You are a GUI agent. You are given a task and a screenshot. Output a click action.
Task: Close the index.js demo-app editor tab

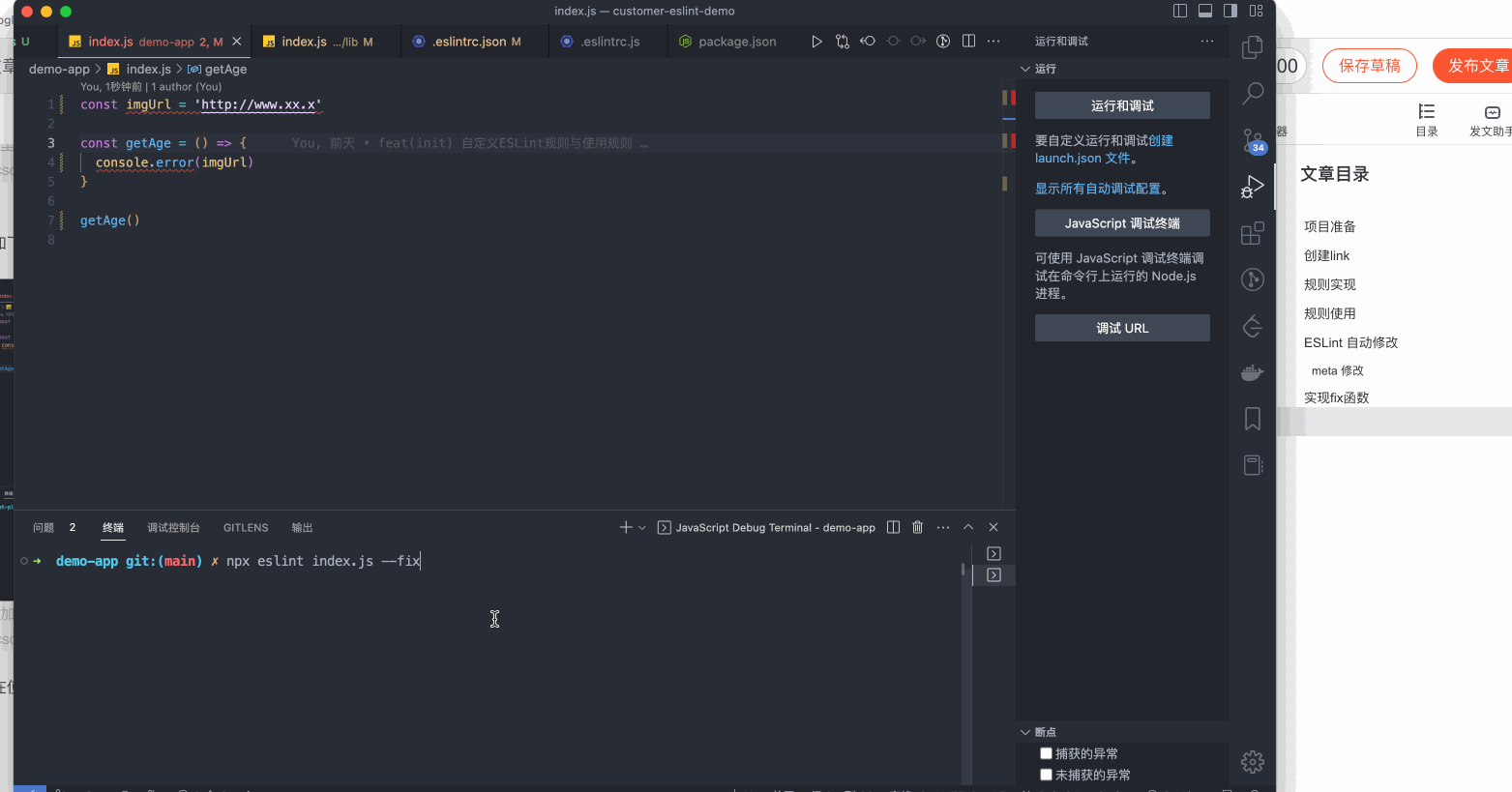tap(237, 42)
